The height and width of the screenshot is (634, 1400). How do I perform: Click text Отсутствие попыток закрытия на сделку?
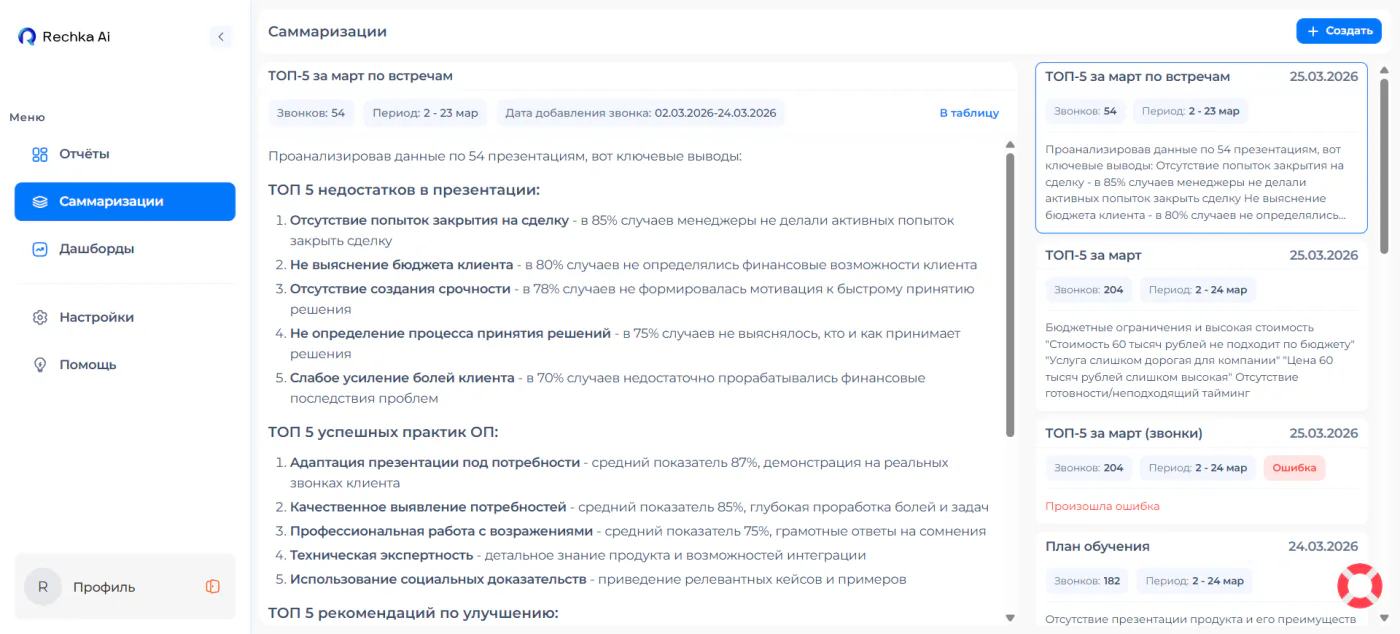[429, 220]
